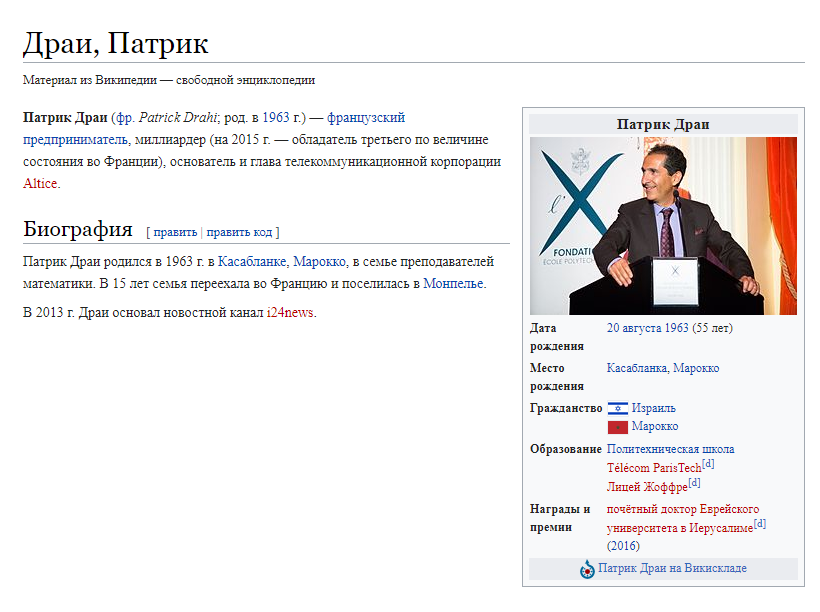The image size is (820, 612).
Task: Follow the 'Монпелье' link
Action: coord(453,284)
